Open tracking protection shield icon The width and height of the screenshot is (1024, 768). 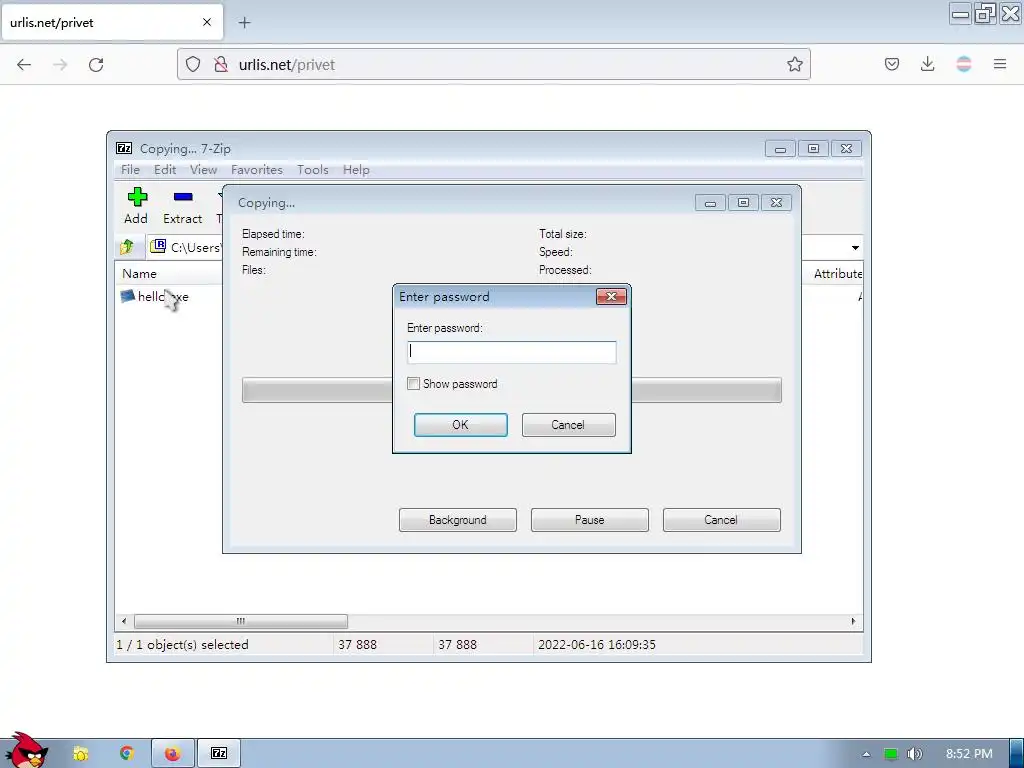[193, 64]
